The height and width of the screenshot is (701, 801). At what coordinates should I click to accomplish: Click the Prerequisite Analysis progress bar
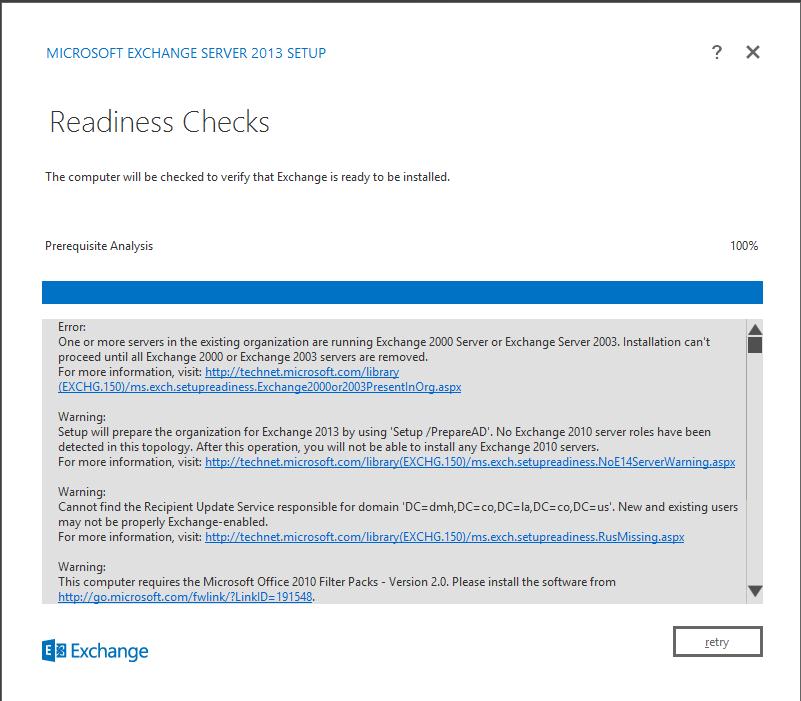[x=402, y=292]
